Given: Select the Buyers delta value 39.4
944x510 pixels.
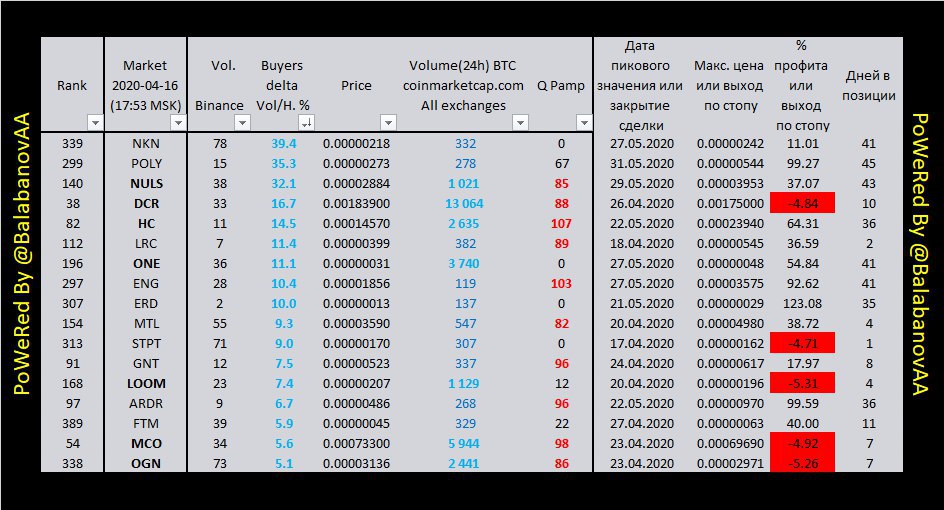Looking at the screenshot, I should tap(284, 144).
